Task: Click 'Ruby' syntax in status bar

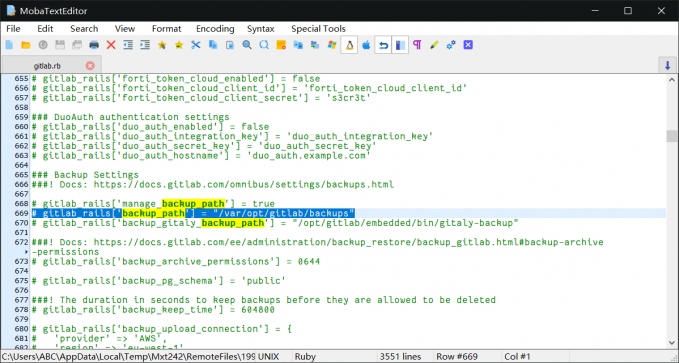Action: click(305, 357)
